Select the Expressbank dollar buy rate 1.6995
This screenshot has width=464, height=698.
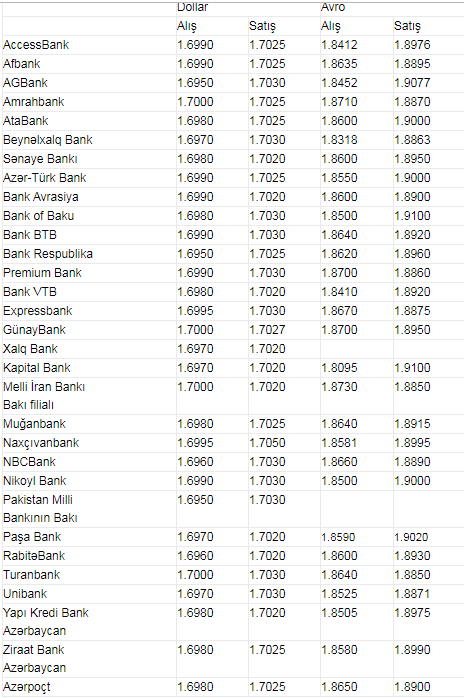click(x=195, y=311)
